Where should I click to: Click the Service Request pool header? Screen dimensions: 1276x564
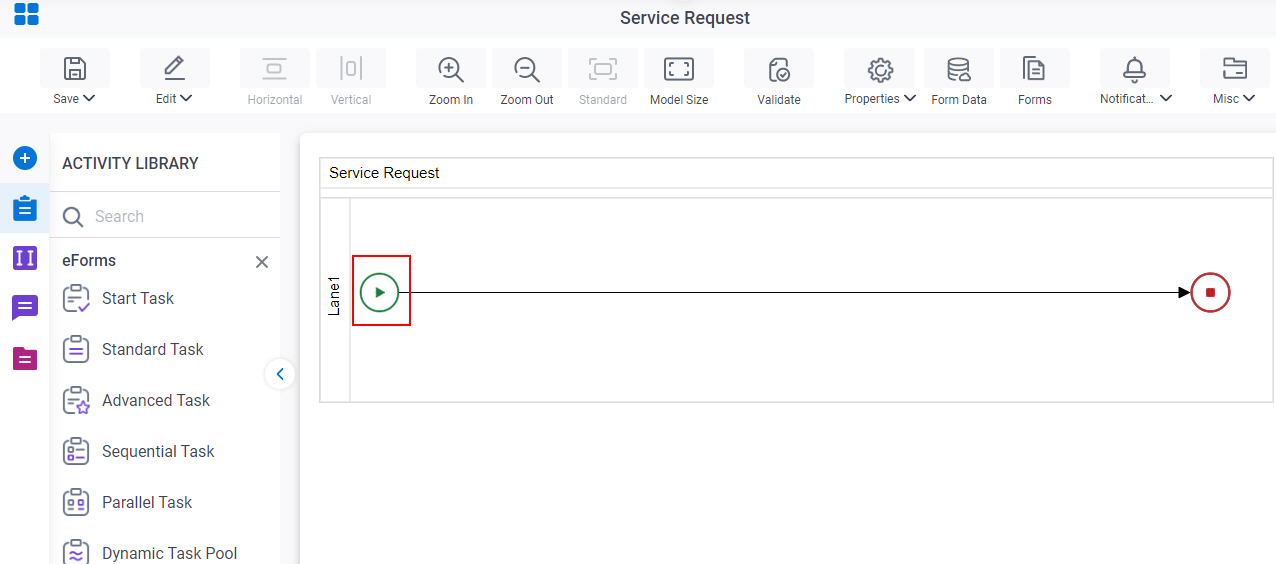[796, 173]
